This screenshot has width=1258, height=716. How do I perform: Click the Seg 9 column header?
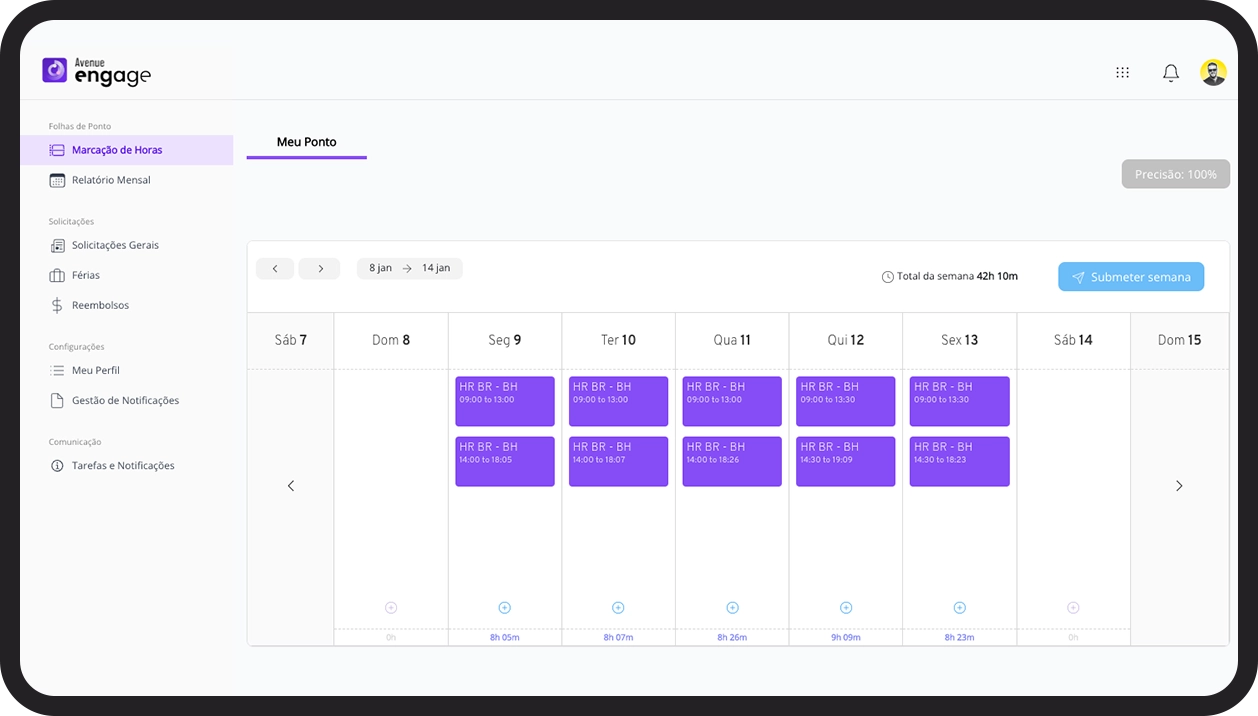coord(505,340)
